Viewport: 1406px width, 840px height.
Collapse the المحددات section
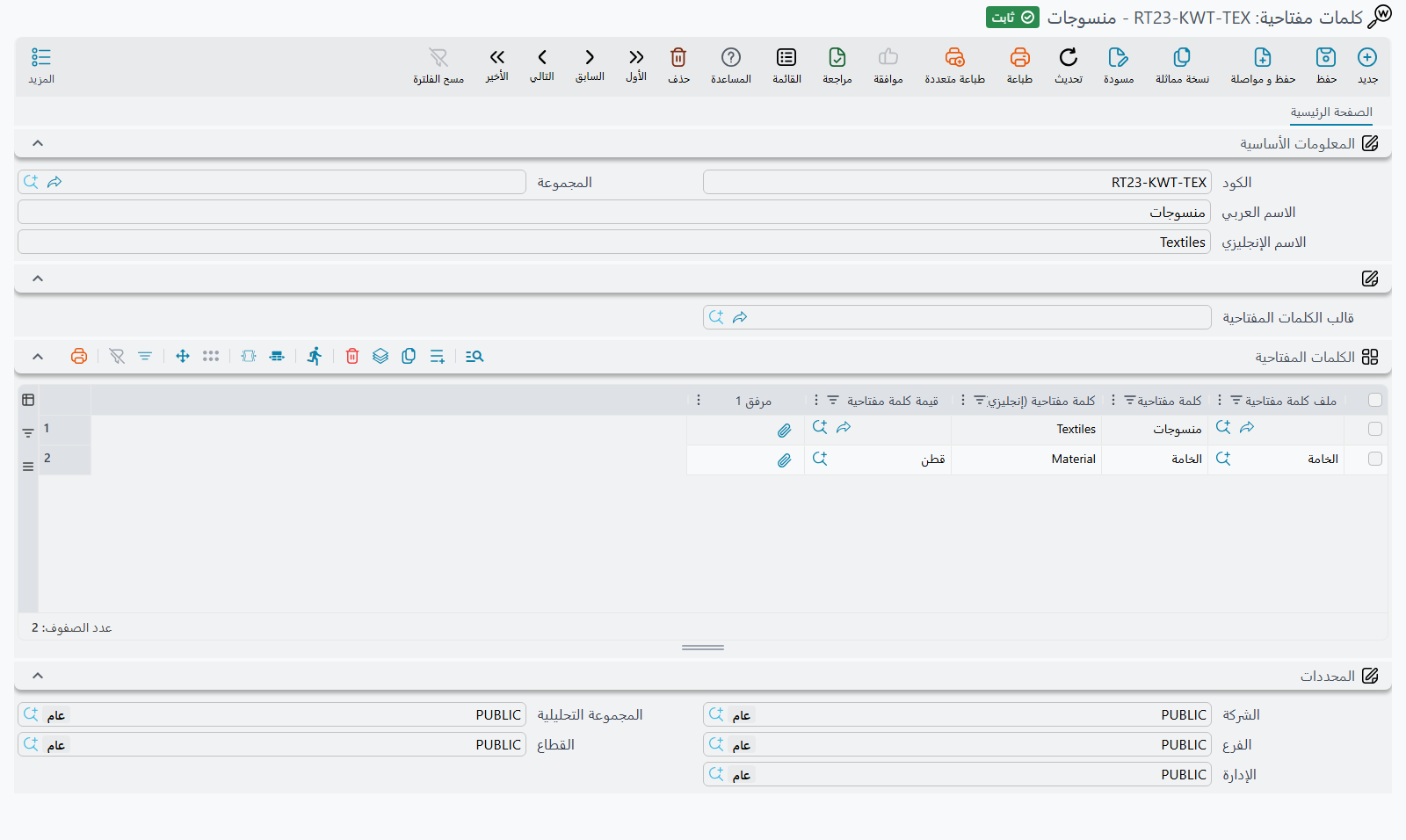point(38,676)
